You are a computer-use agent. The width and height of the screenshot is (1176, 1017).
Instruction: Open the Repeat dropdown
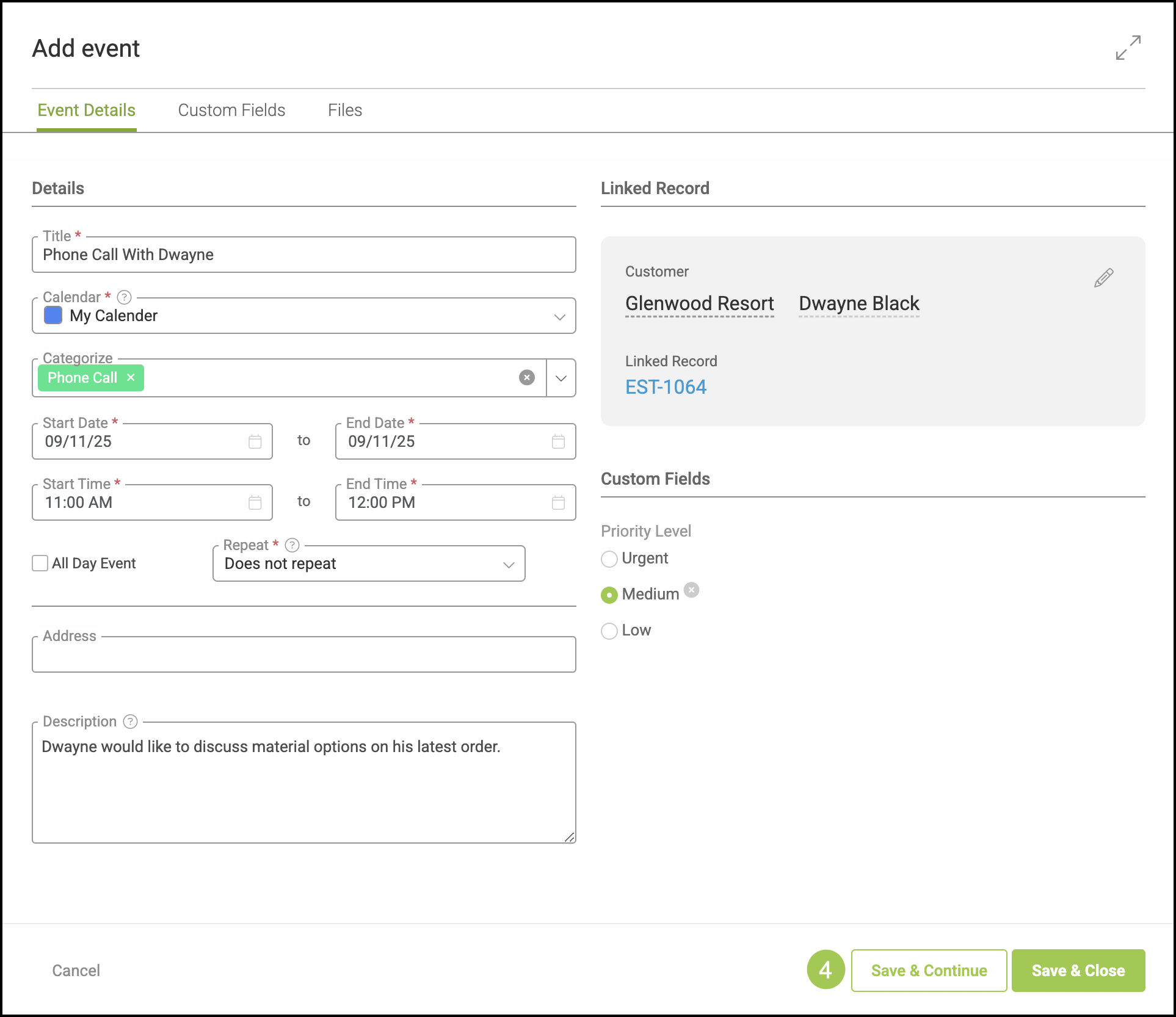tap(368, 563)
